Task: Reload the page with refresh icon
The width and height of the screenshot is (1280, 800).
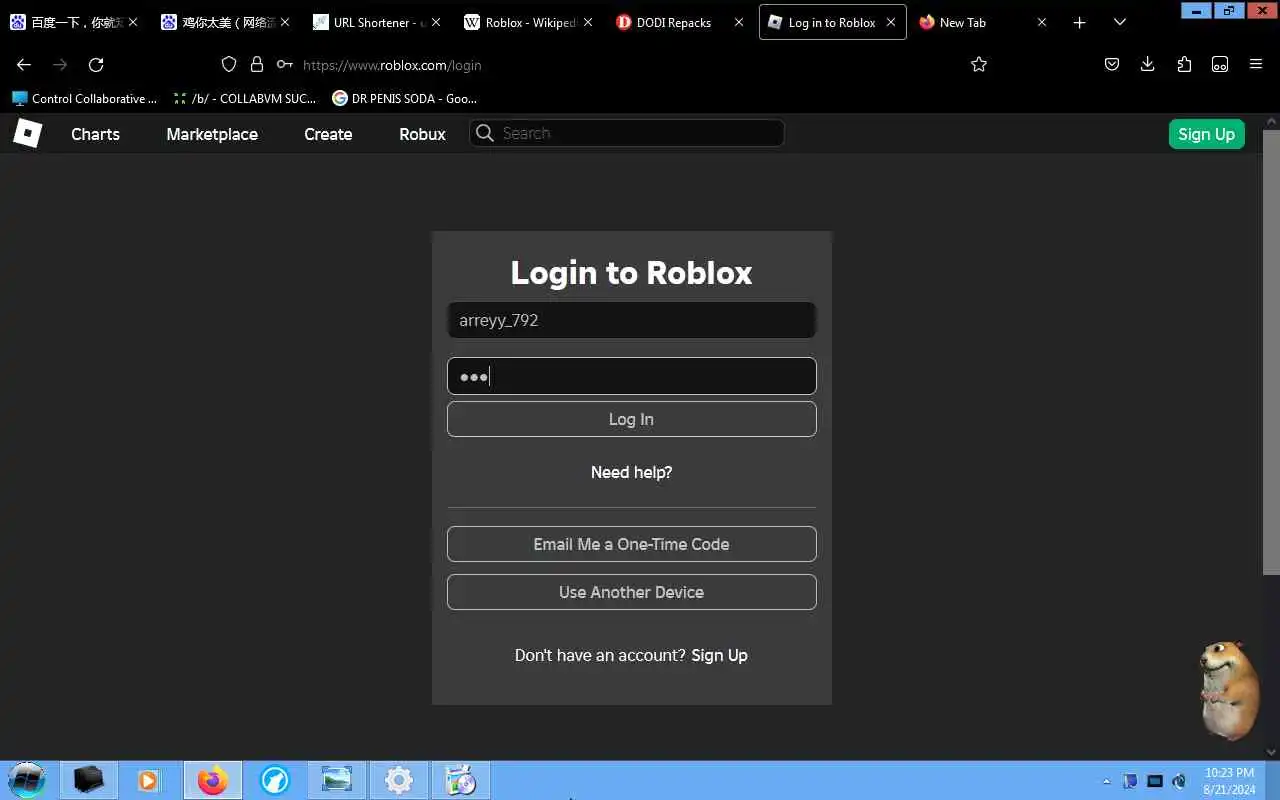Action: [x=96, y=64]
